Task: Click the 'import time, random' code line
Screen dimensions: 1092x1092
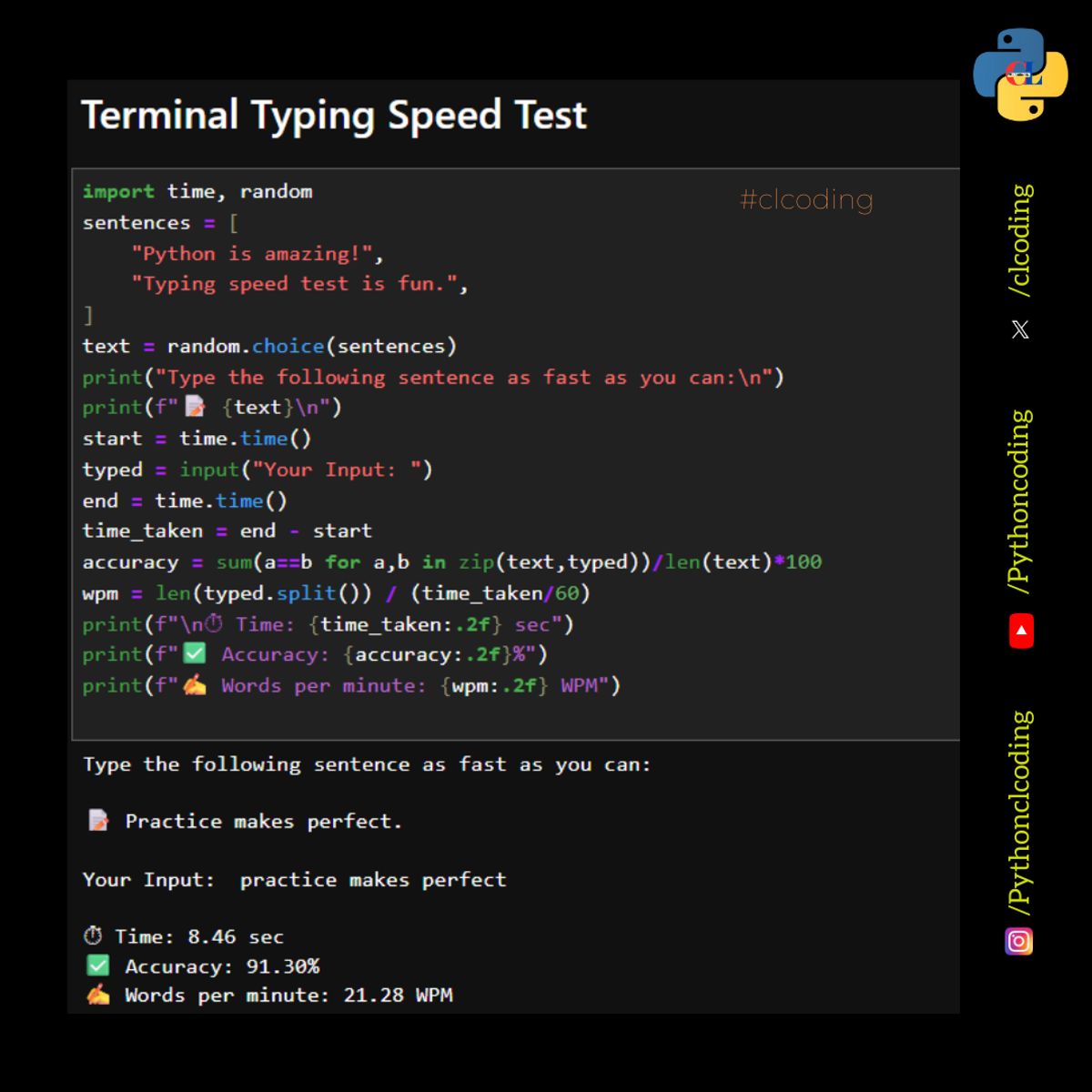Action: [x=197, y=191]
